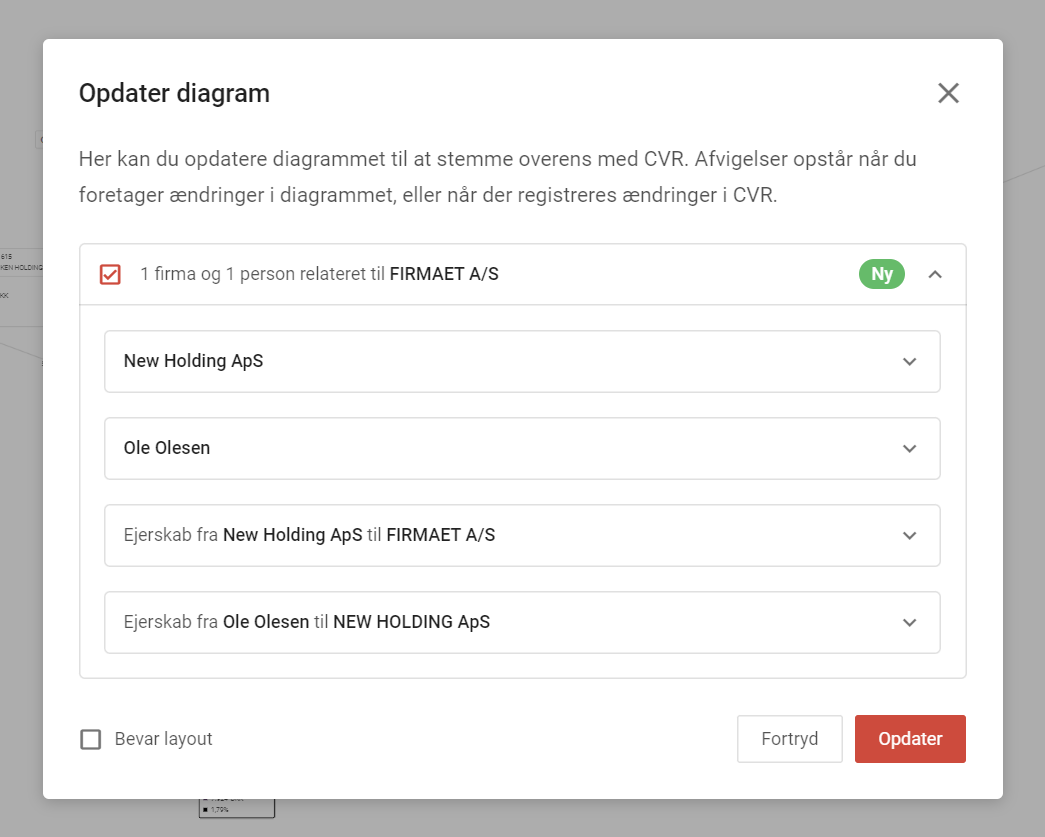The image size is (1045, 837).
Task: Click 'Ejerskab fra New Holding ApS' text
Action: [243, 535]
